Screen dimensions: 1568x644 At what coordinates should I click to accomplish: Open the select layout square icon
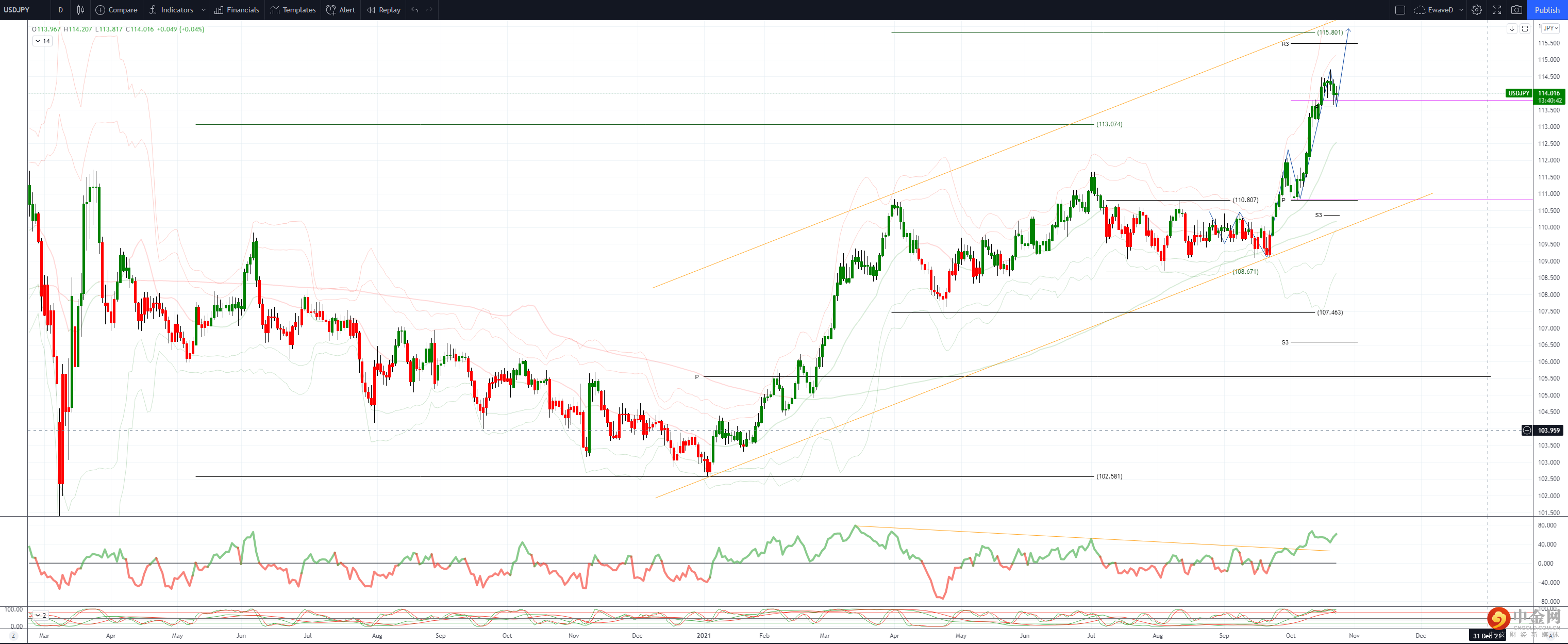tap(1399, 10)
